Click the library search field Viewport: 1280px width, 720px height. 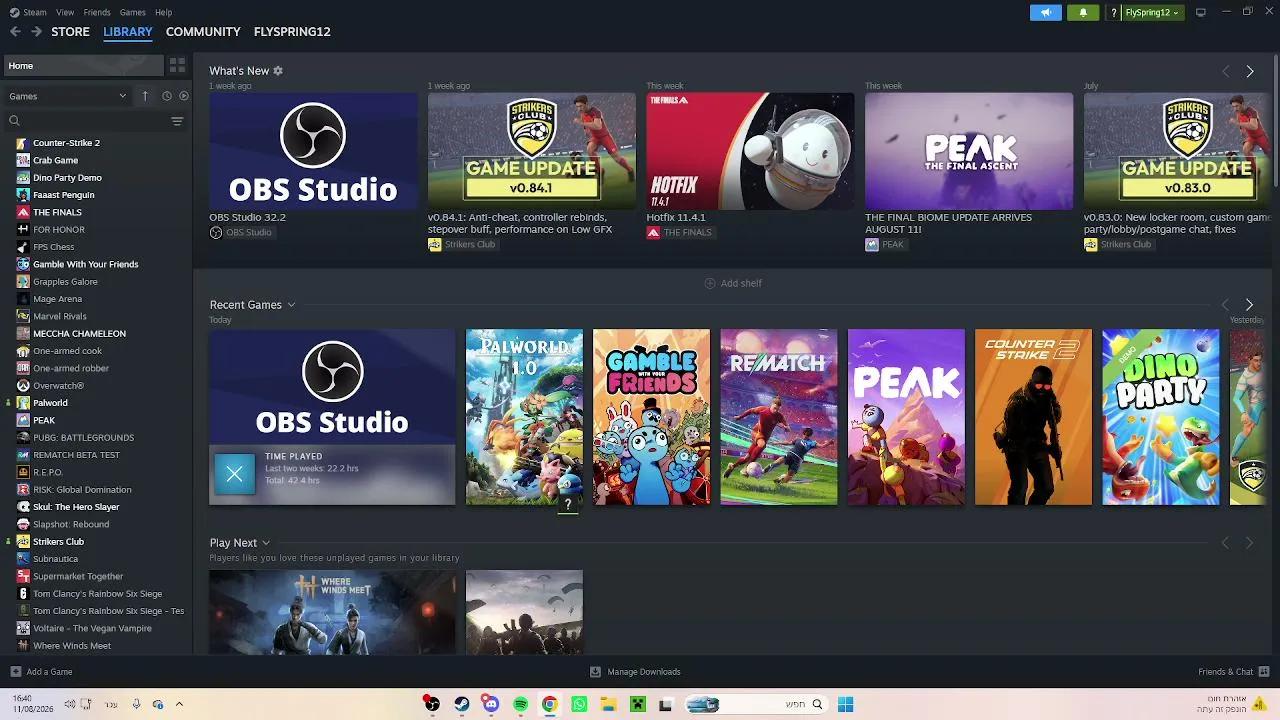point(90,121)
